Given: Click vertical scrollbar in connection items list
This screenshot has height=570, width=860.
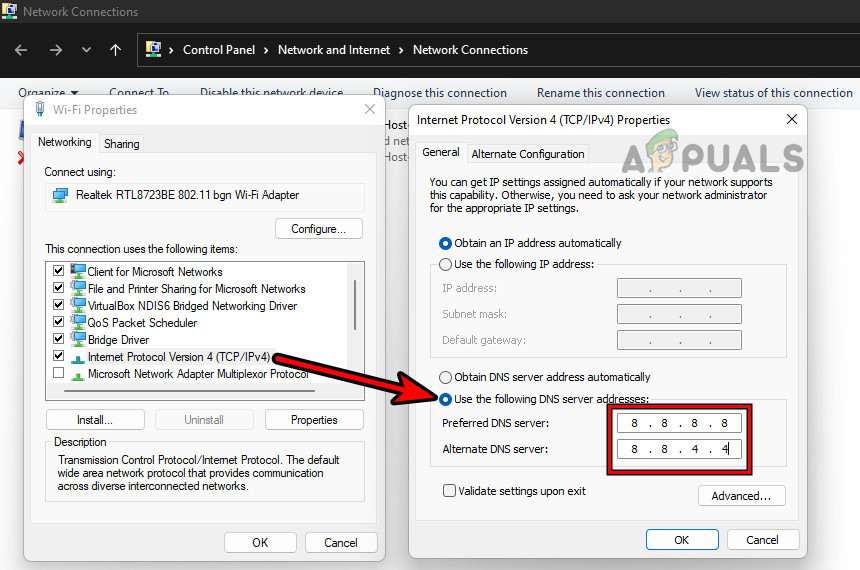Looking at the screenshot, I should pyautogui.click(x=355, y=305).
